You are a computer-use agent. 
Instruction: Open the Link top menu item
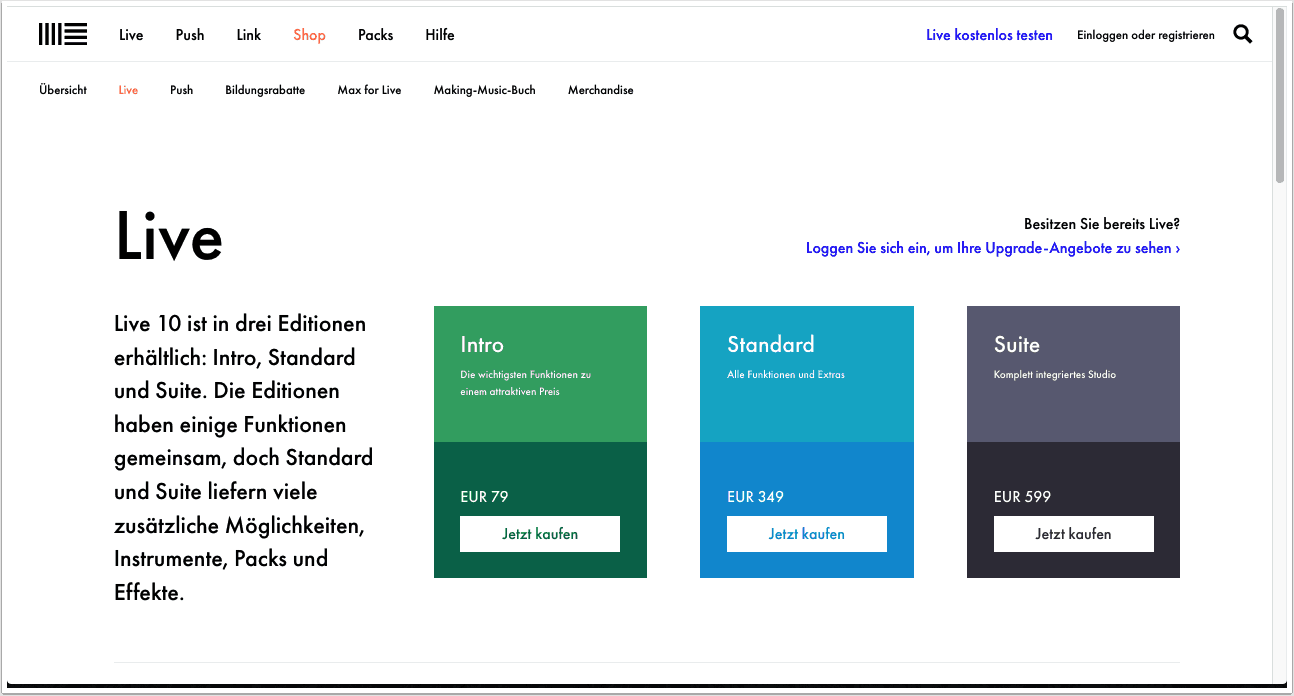(249, 35)
